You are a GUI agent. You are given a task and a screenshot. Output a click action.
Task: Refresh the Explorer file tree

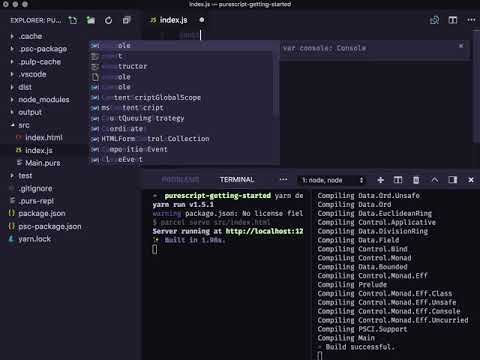108,20
